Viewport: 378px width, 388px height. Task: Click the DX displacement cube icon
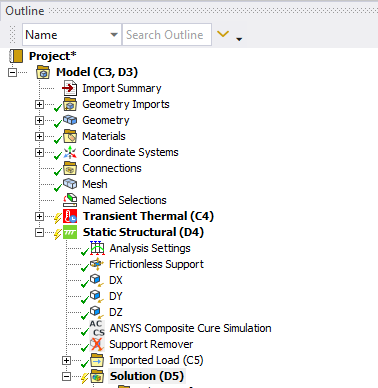coord(96,280)
